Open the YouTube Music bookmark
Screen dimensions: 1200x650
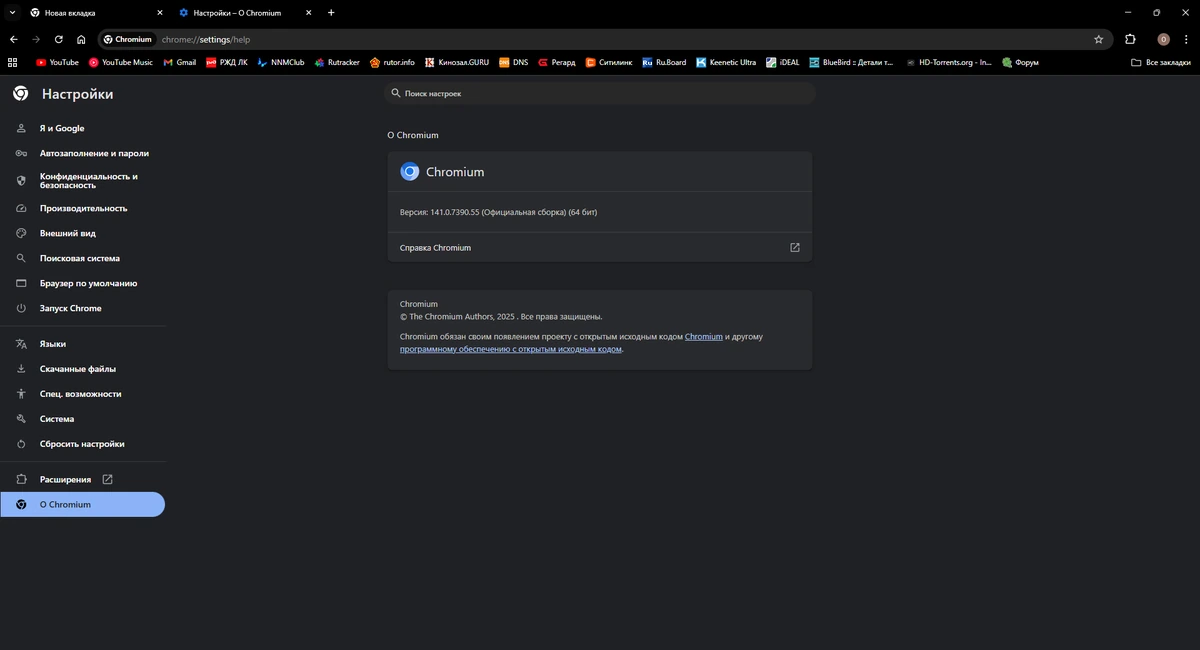tap(121, 62)
